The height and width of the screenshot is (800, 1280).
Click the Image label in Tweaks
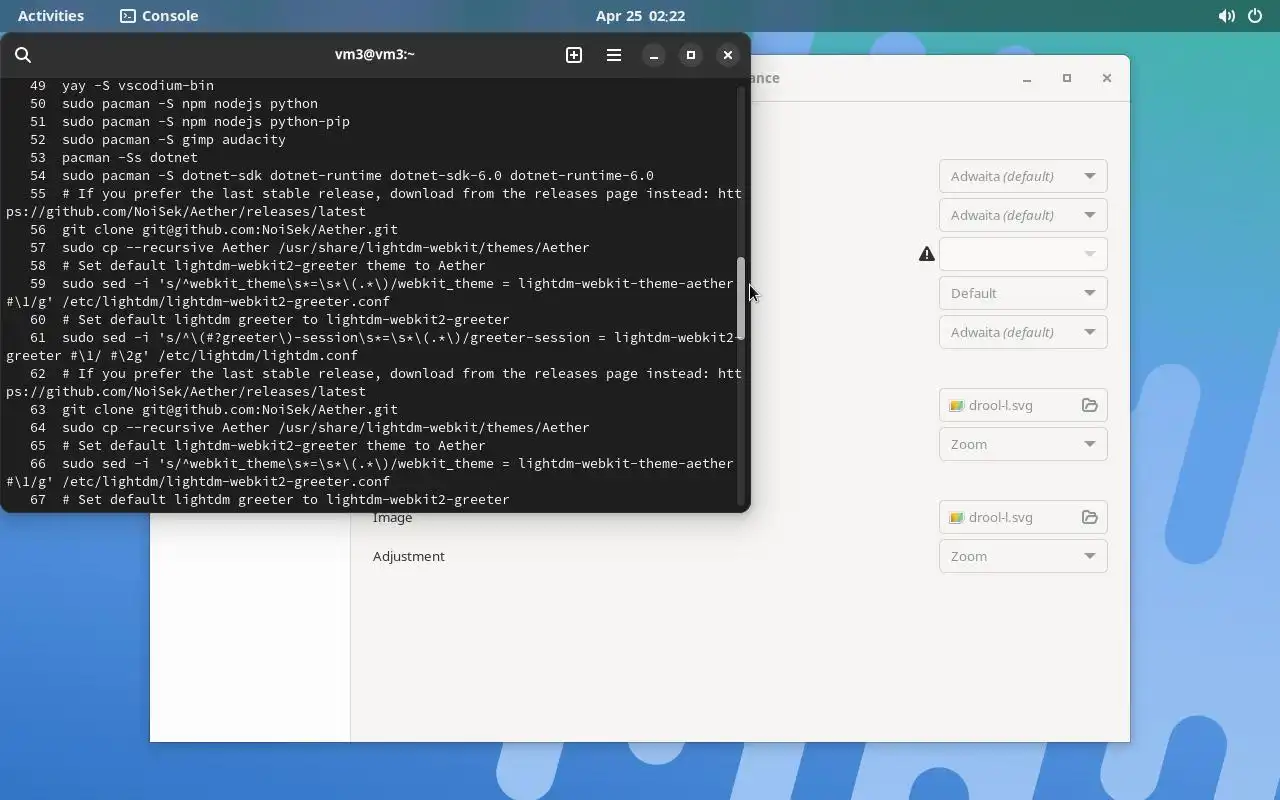pyautogui.click(x=392, y=518)
